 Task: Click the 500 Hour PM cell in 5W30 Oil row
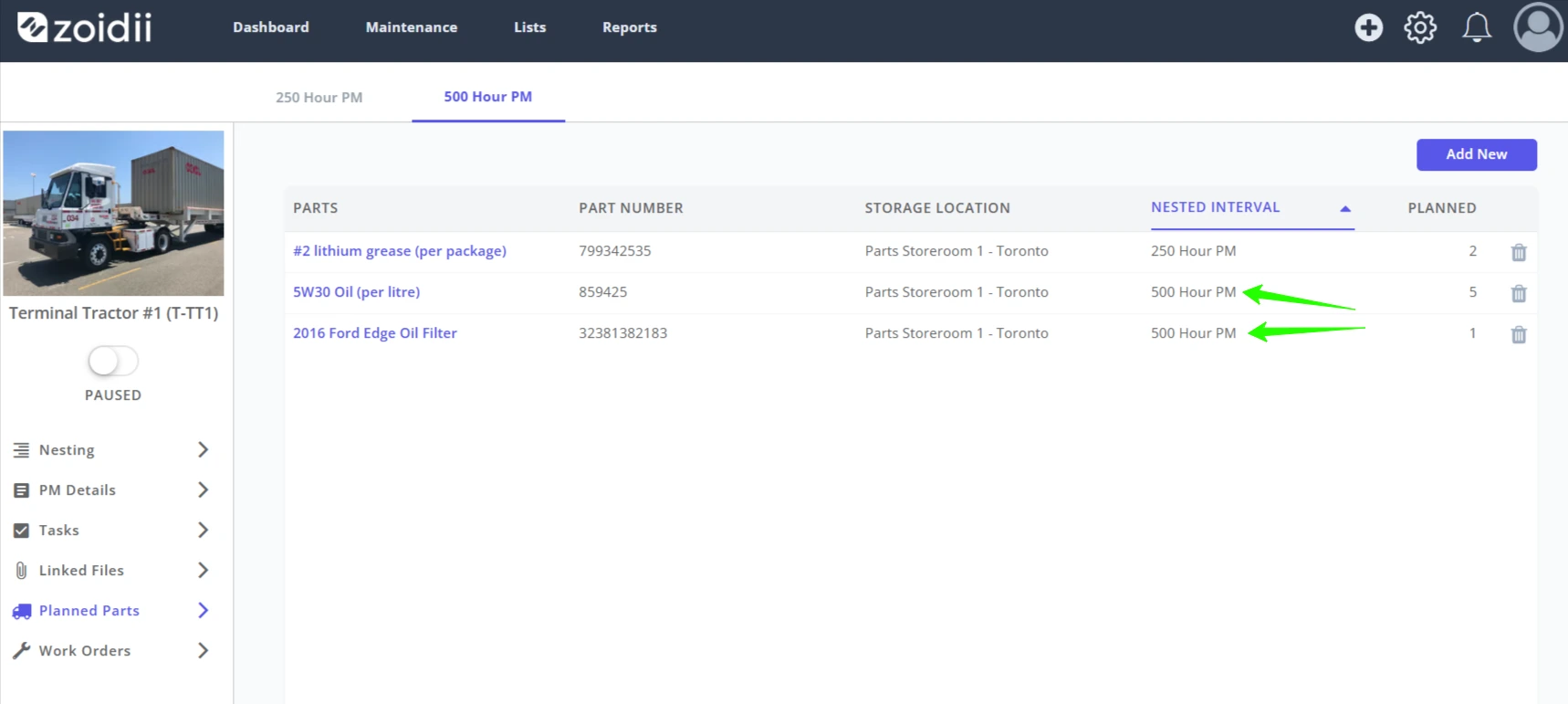pos(1194,291)
